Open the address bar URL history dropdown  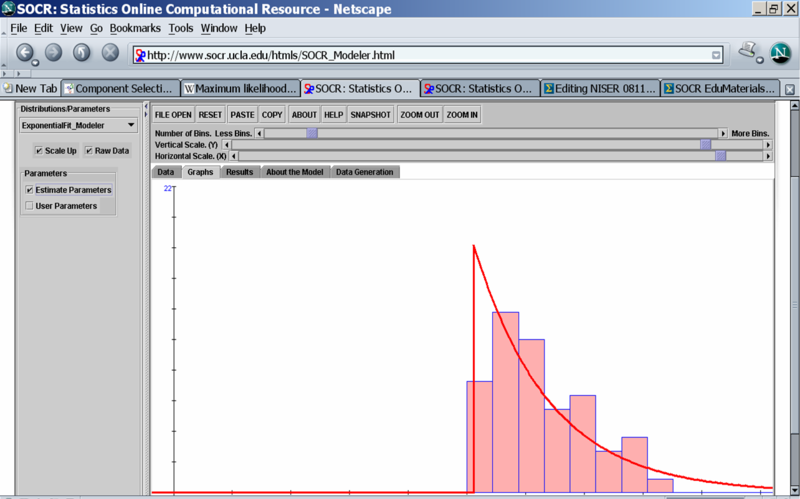[716, 55]
